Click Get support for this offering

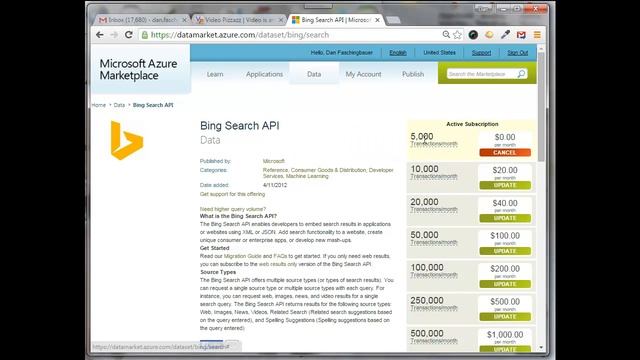pos(232,194)
